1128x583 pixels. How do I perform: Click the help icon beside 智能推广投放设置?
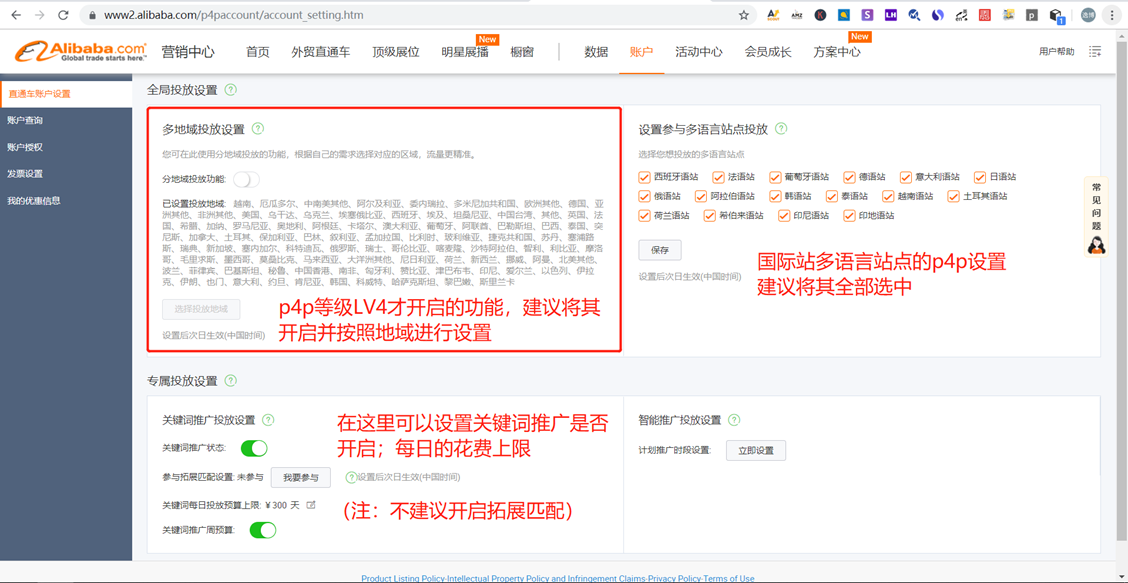point(733,419)
